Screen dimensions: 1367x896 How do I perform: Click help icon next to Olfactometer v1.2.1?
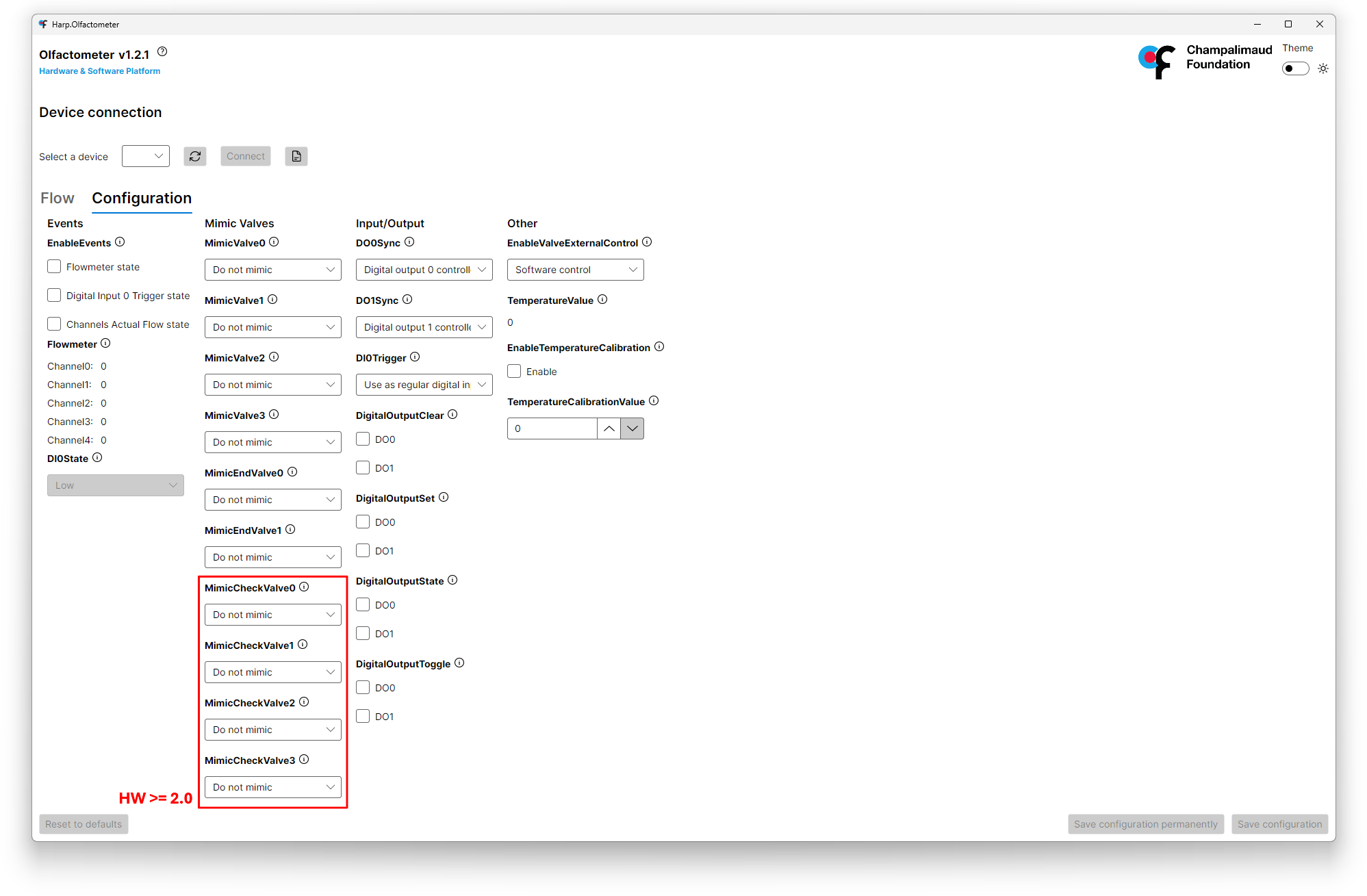pos(162,52)
